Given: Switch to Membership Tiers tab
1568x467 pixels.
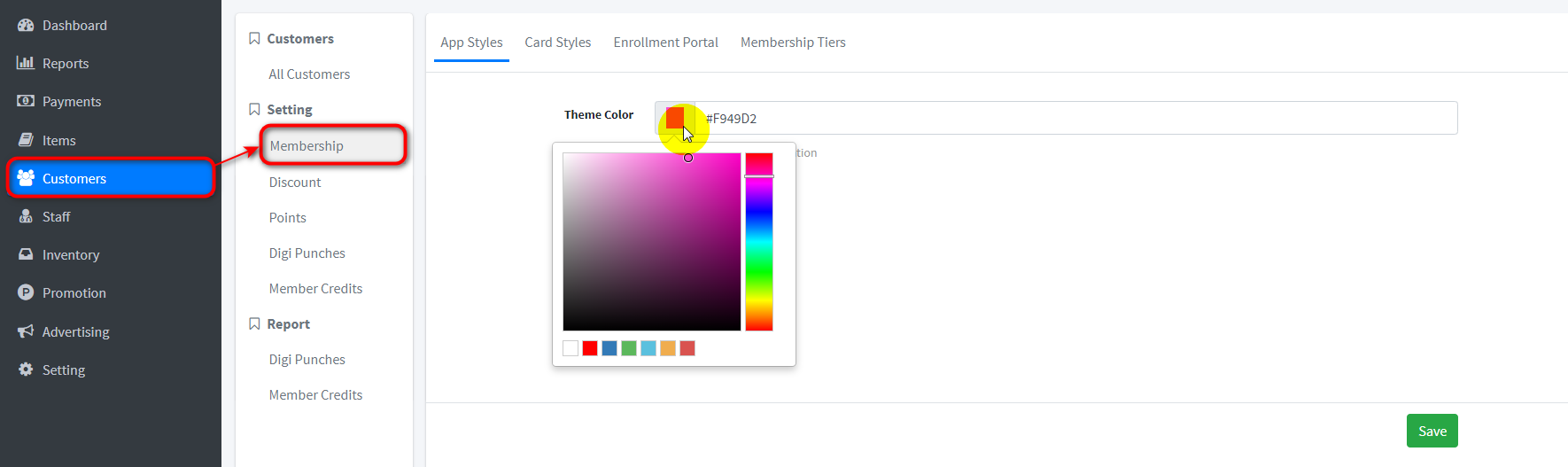Looking at the screenshot, I should pyautogui.click(x=793, y=42).
